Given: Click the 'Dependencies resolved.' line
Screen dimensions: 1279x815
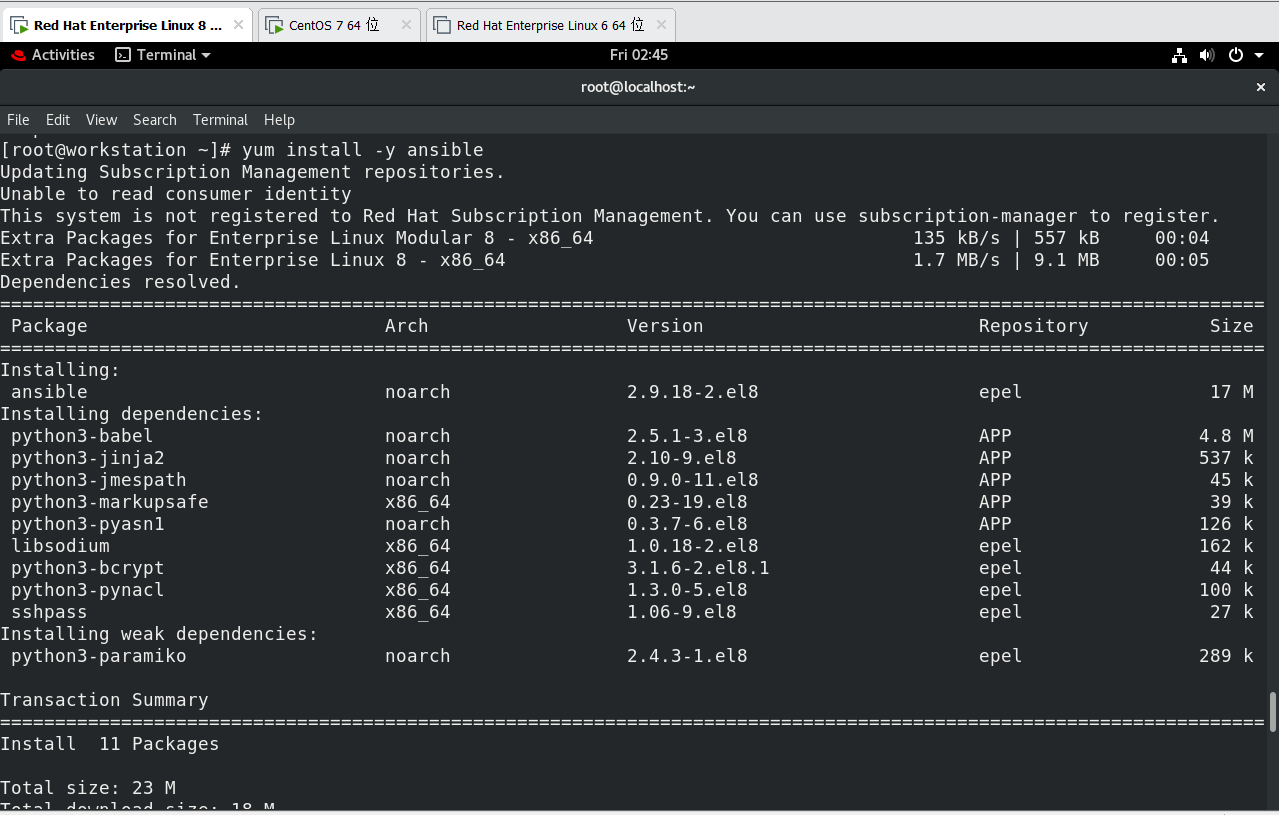Looking at the screenshot, I should click(121, 282).
